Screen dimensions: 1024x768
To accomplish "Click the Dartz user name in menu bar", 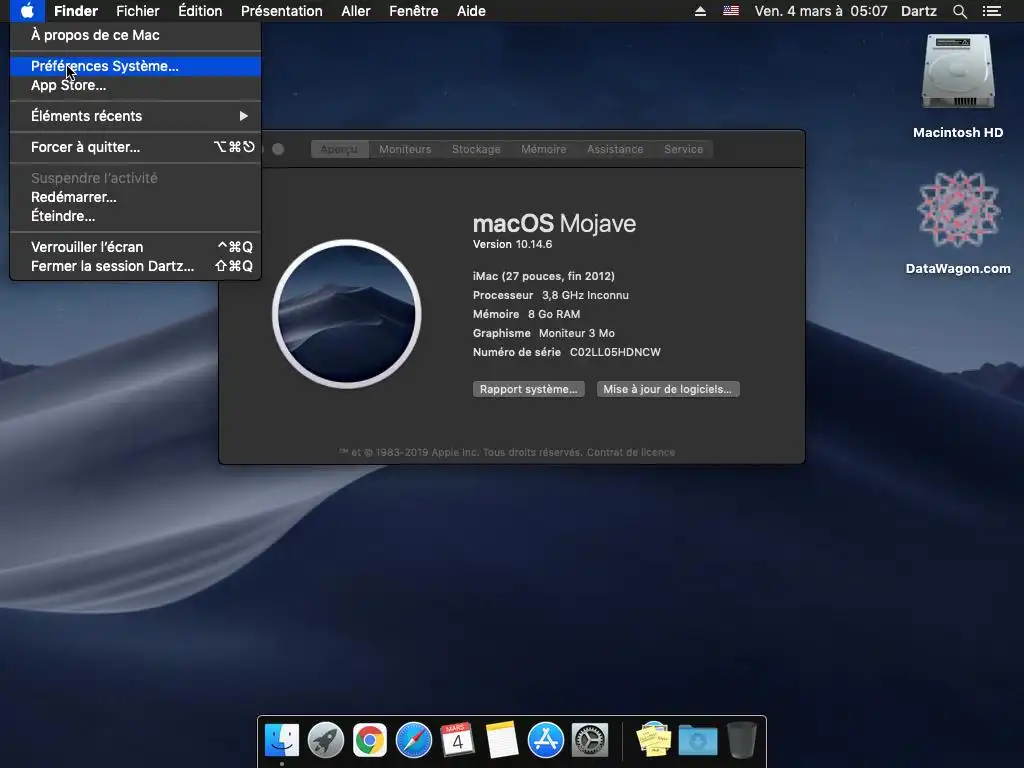I will (918, 11).
